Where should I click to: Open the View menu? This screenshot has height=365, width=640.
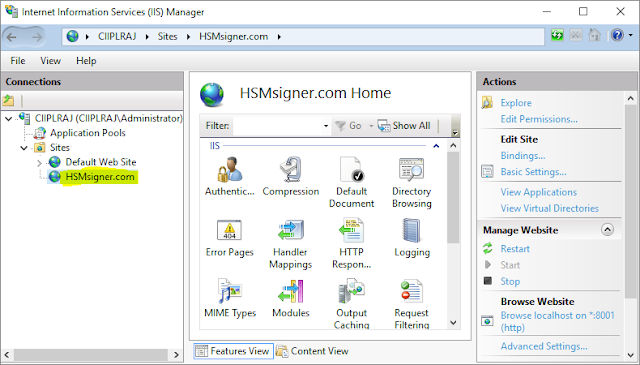(50, 61)
